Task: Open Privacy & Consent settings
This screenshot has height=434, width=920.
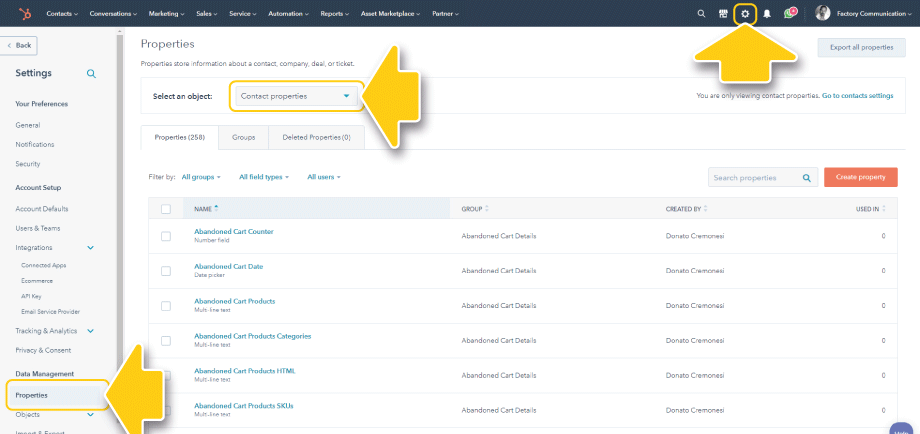Action: coord(43,350)
